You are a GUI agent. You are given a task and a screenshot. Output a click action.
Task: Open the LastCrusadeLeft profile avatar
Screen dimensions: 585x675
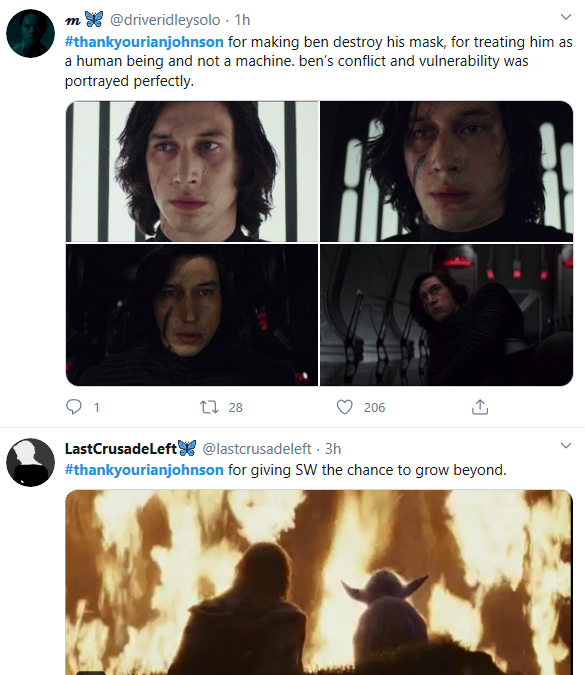click(31, 462)
